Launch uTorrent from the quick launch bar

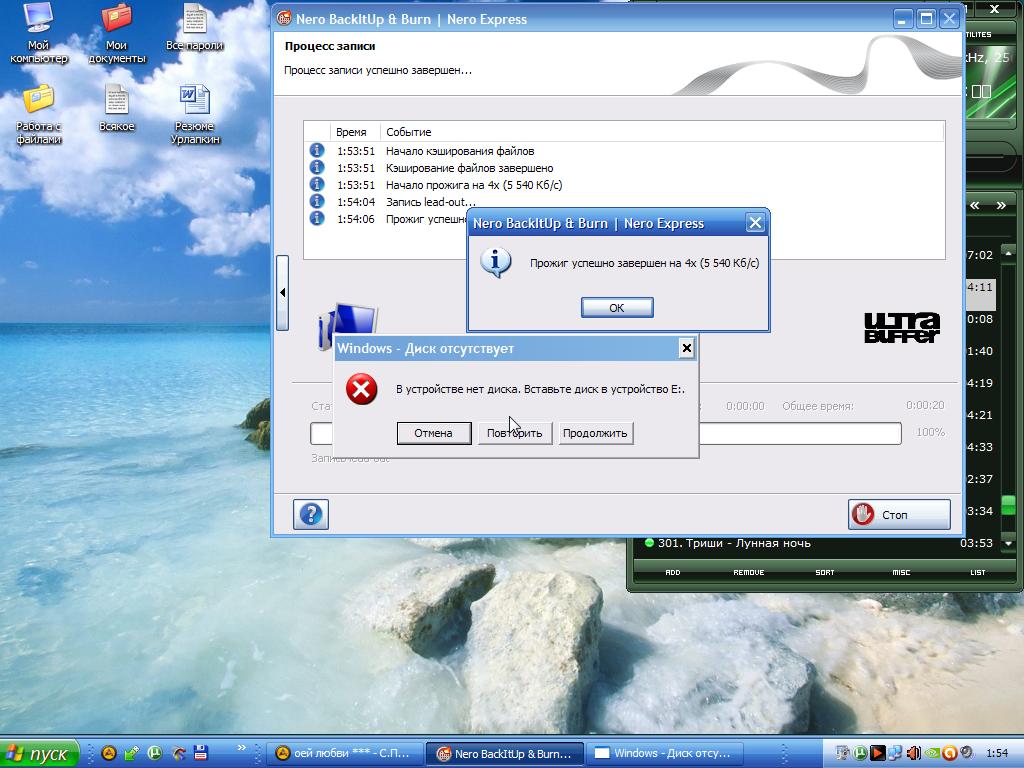click(x=155, y=753)
